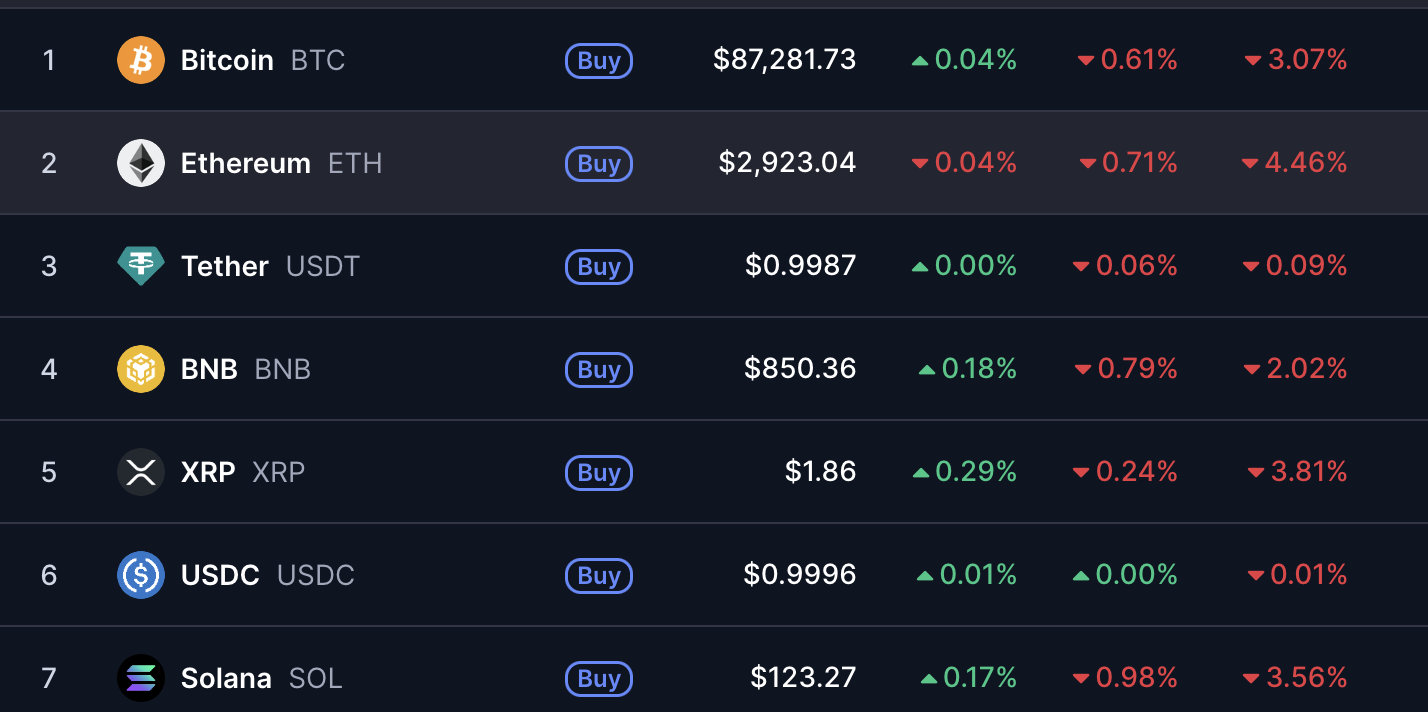This screenshot has width=1428, height=712.
Task: Select the Tether USDT icon
Action: [x=141, y=266]
